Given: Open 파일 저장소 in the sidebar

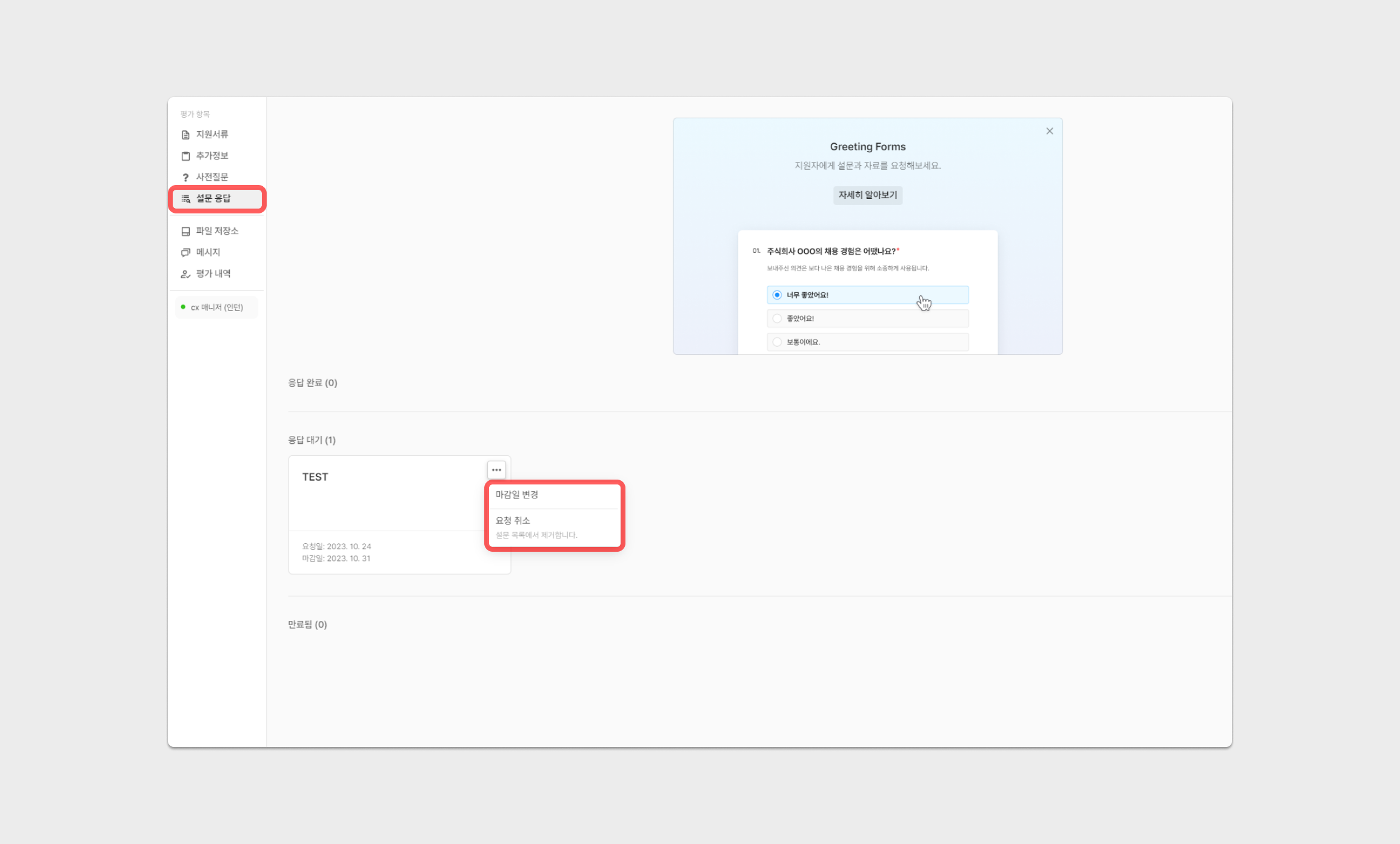Looking at the screenshot, I should coord(217,231).
